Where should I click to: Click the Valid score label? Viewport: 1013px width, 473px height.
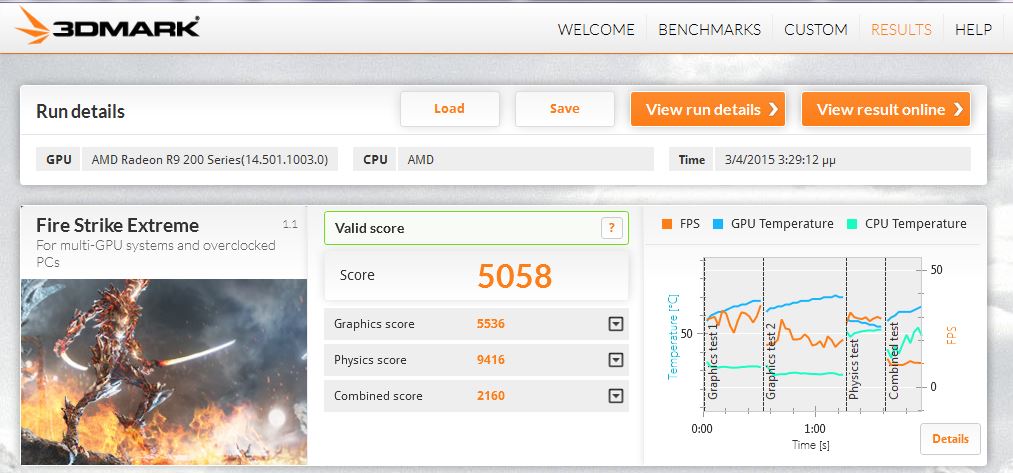point(370,228)
